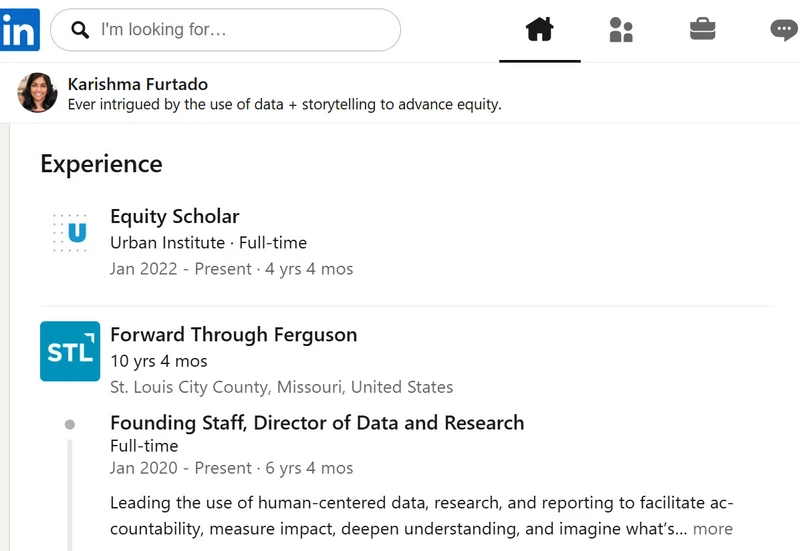Click "Jan 2022 - Present · 4 yrs 4 mos"
The image size is (800, 551).
232,269
